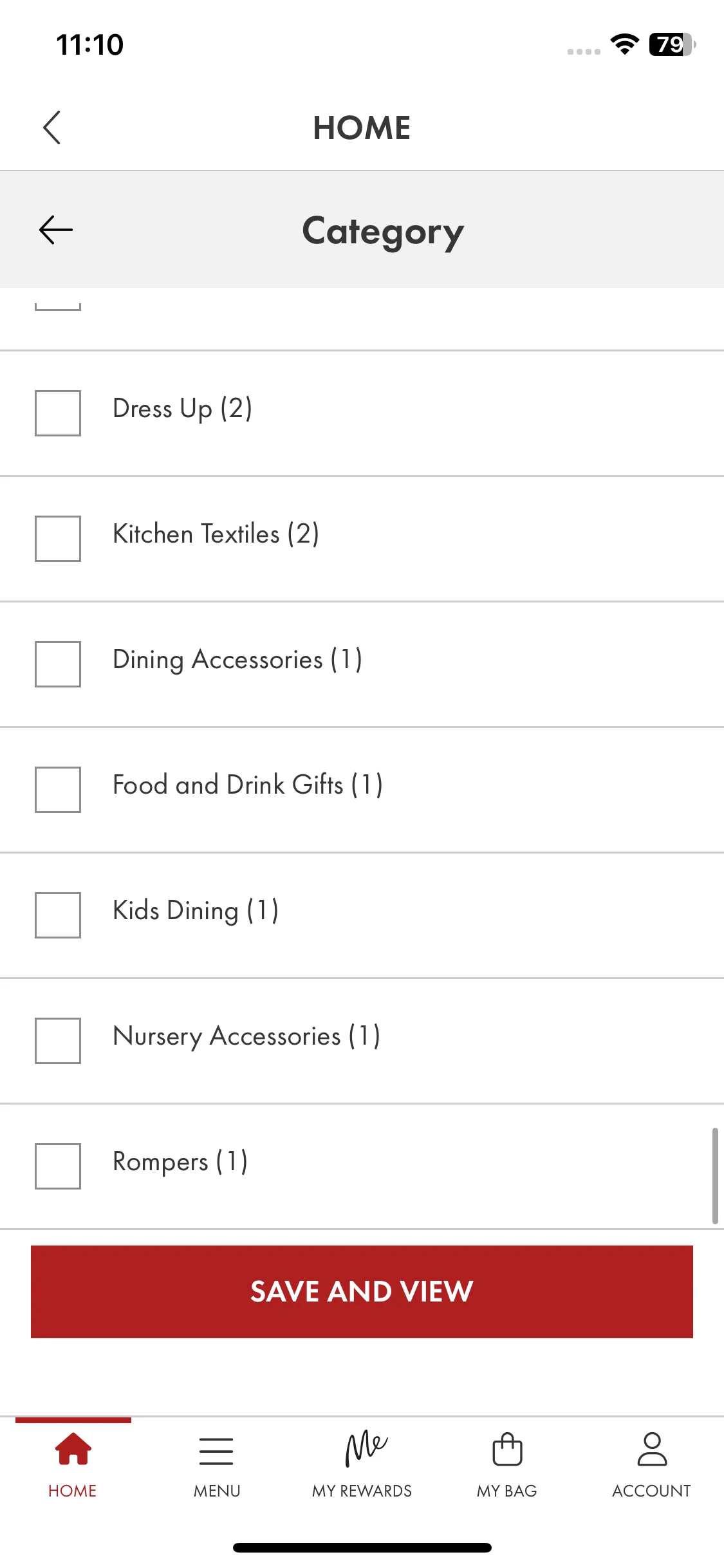
Task: Go back using the Category arrow
Action: point(56,230)
